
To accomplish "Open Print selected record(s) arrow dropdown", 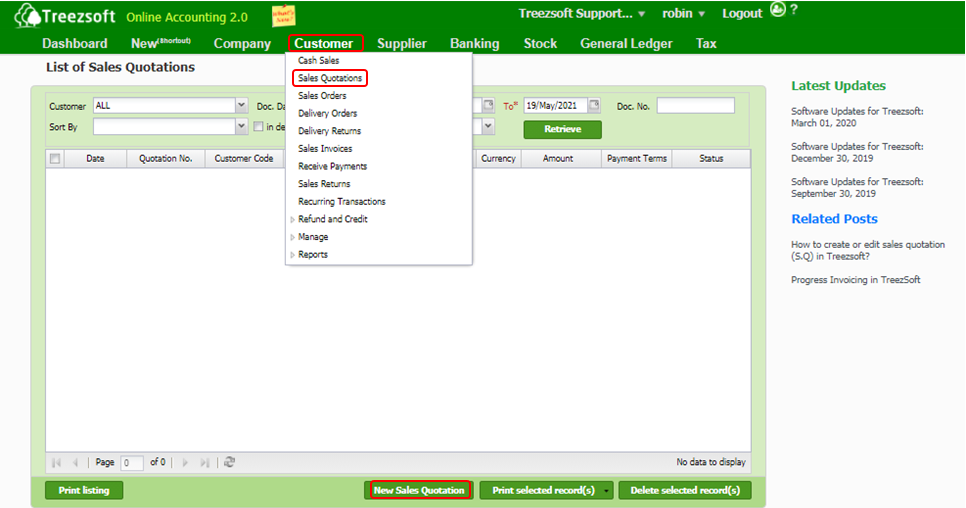I will (x=606, y=491).
